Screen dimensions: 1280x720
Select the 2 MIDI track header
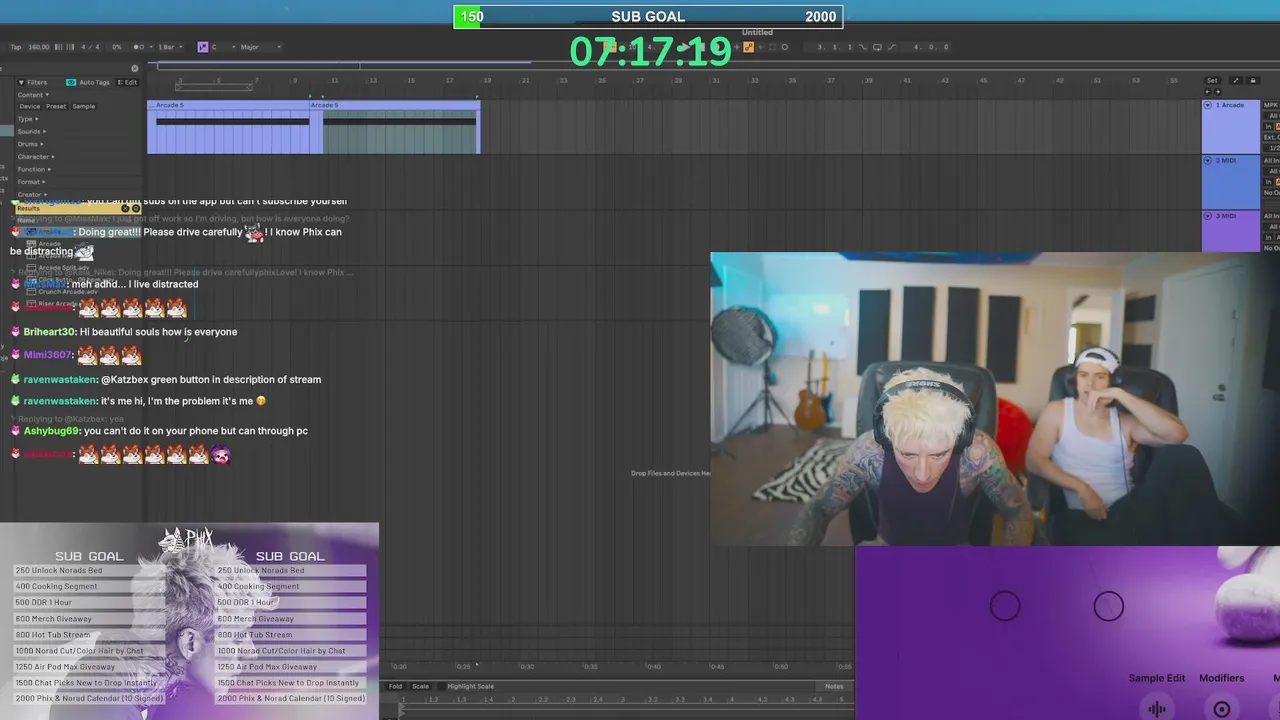1231,182
